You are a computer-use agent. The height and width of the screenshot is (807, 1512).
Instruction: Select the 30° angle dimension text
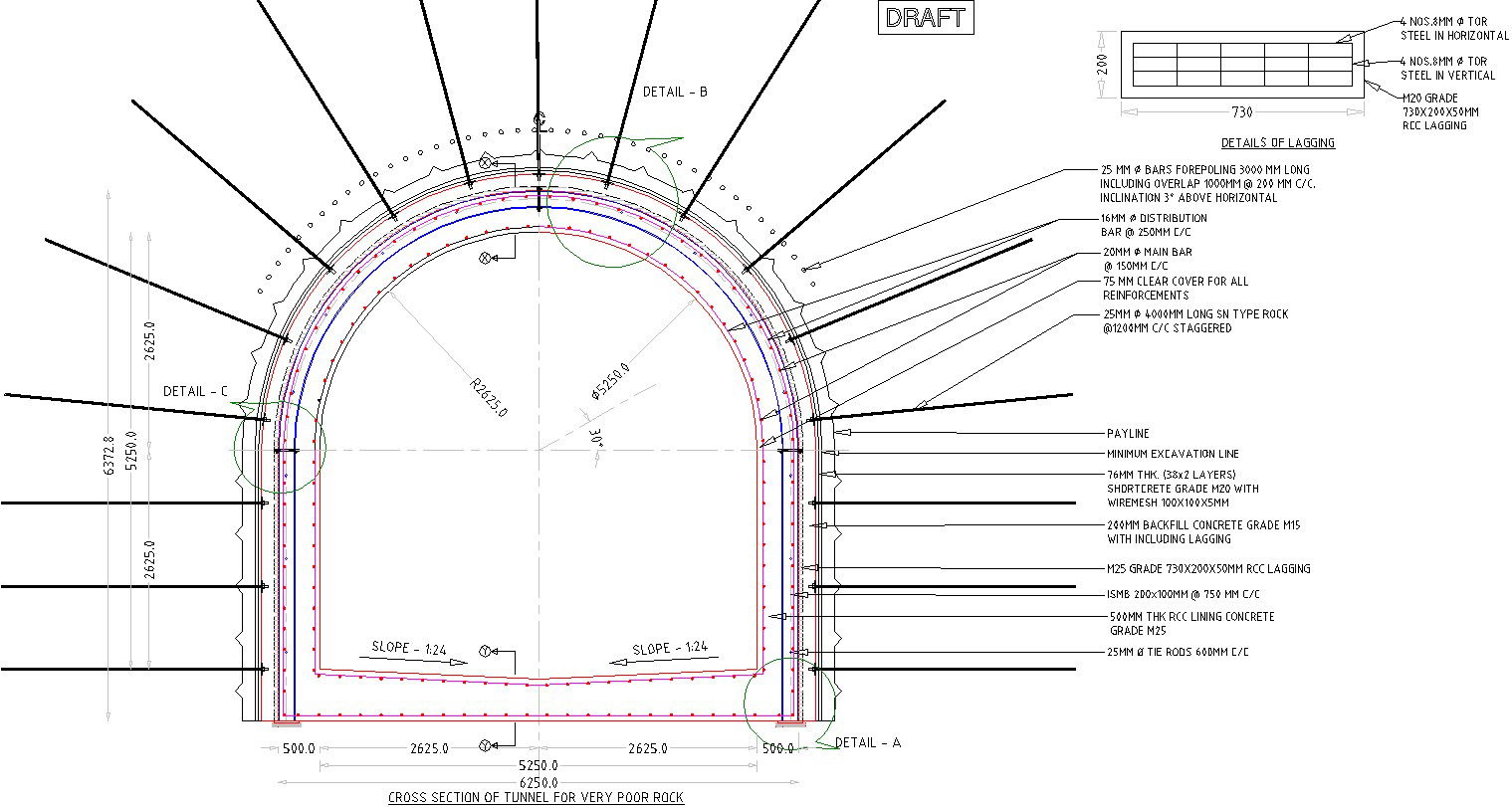tap(596, 436)
